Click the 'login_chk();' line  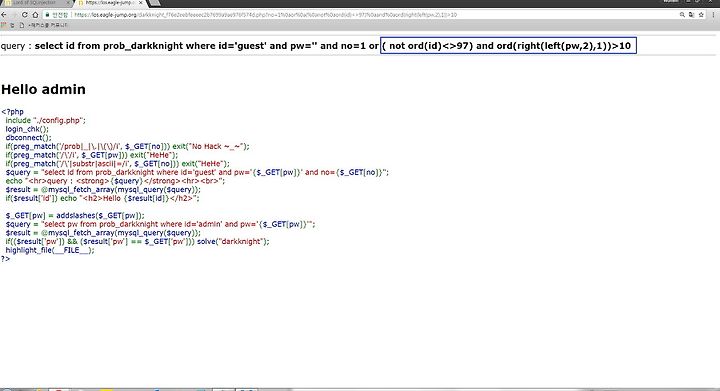[27, 129]
